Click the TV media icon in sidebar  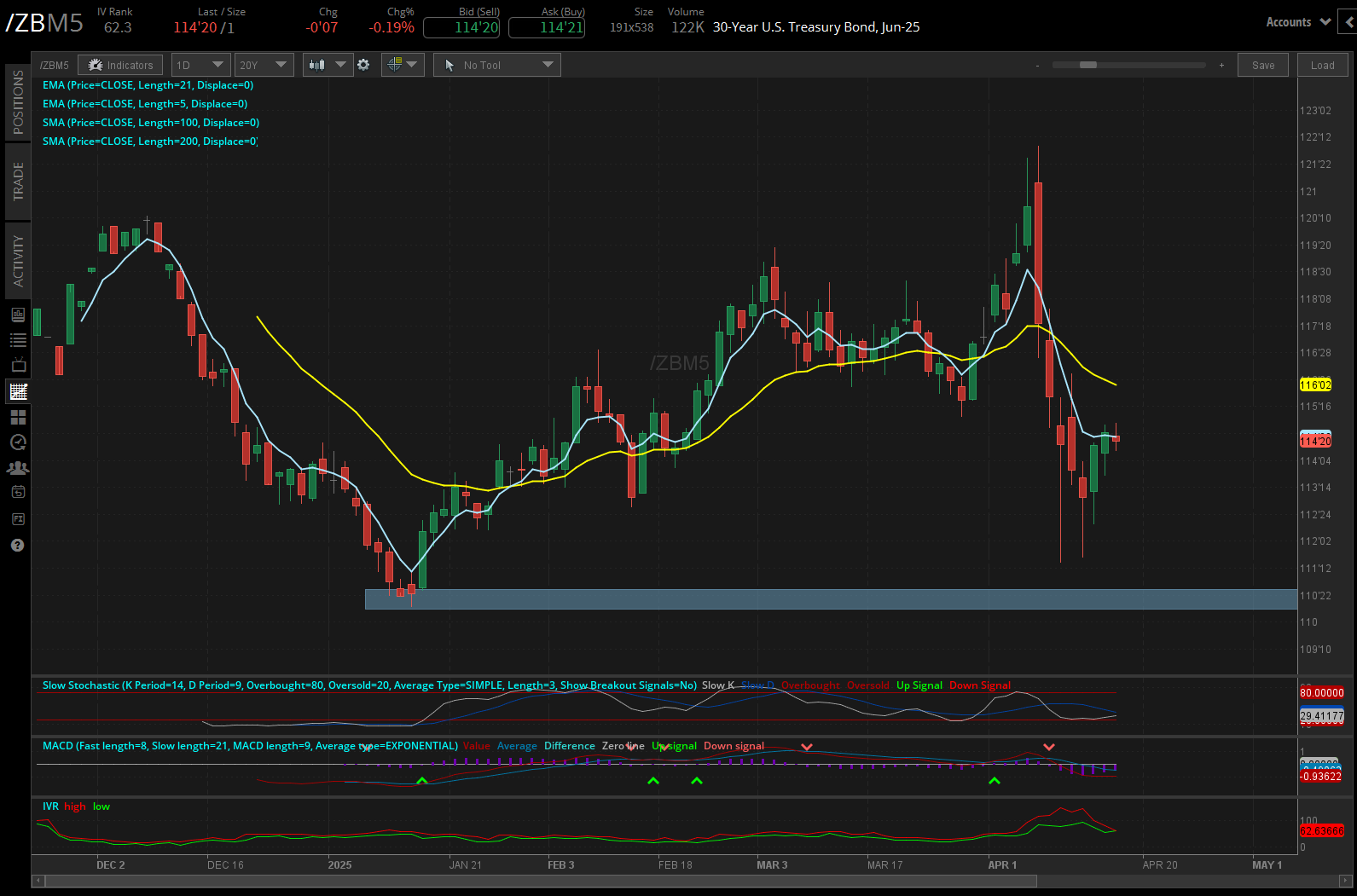click(x=18, y=366)
